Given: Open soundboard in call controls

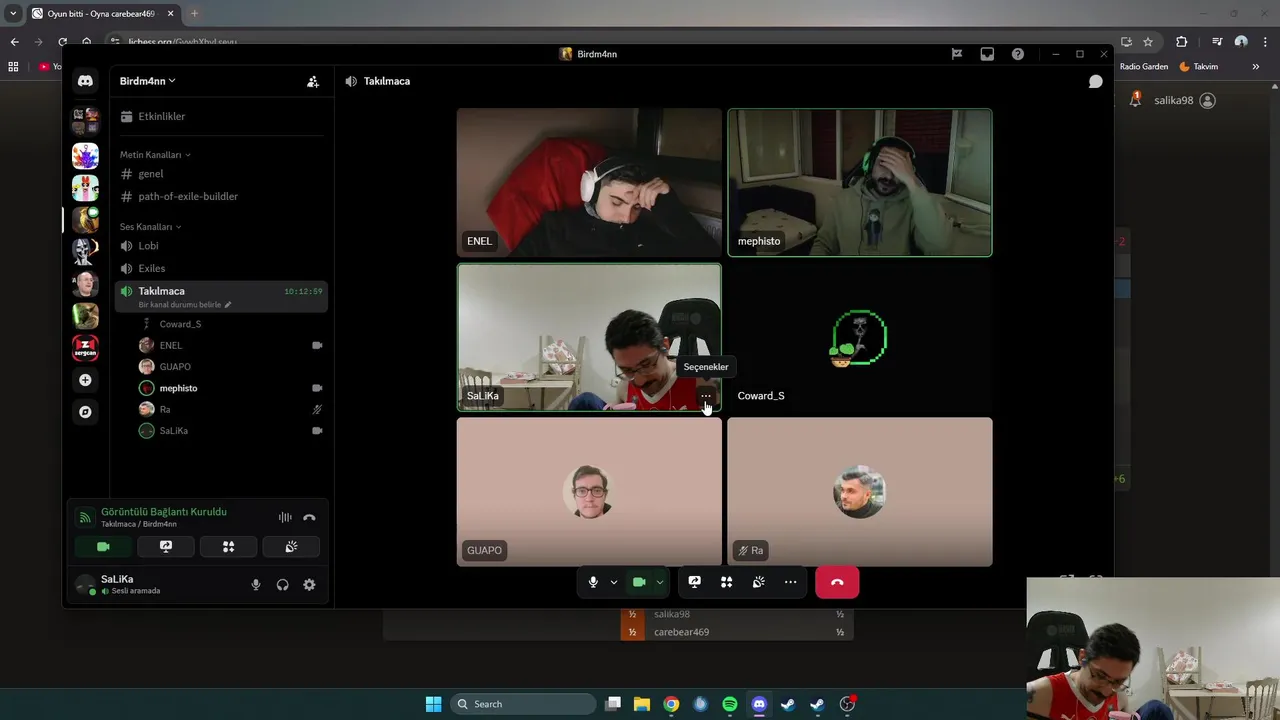Looking at the screenshot, I should tap(758, 582).
